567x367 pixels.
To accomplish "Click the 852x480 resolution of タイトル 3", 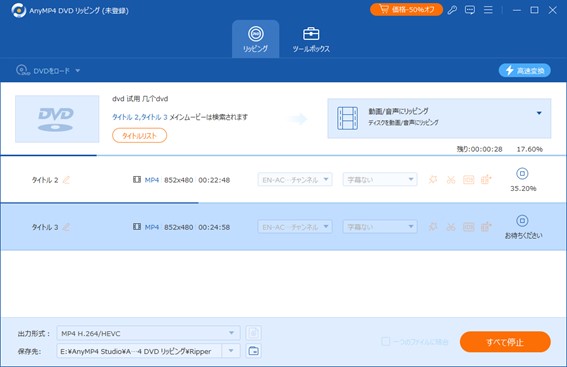I will (x=179, y=227).
